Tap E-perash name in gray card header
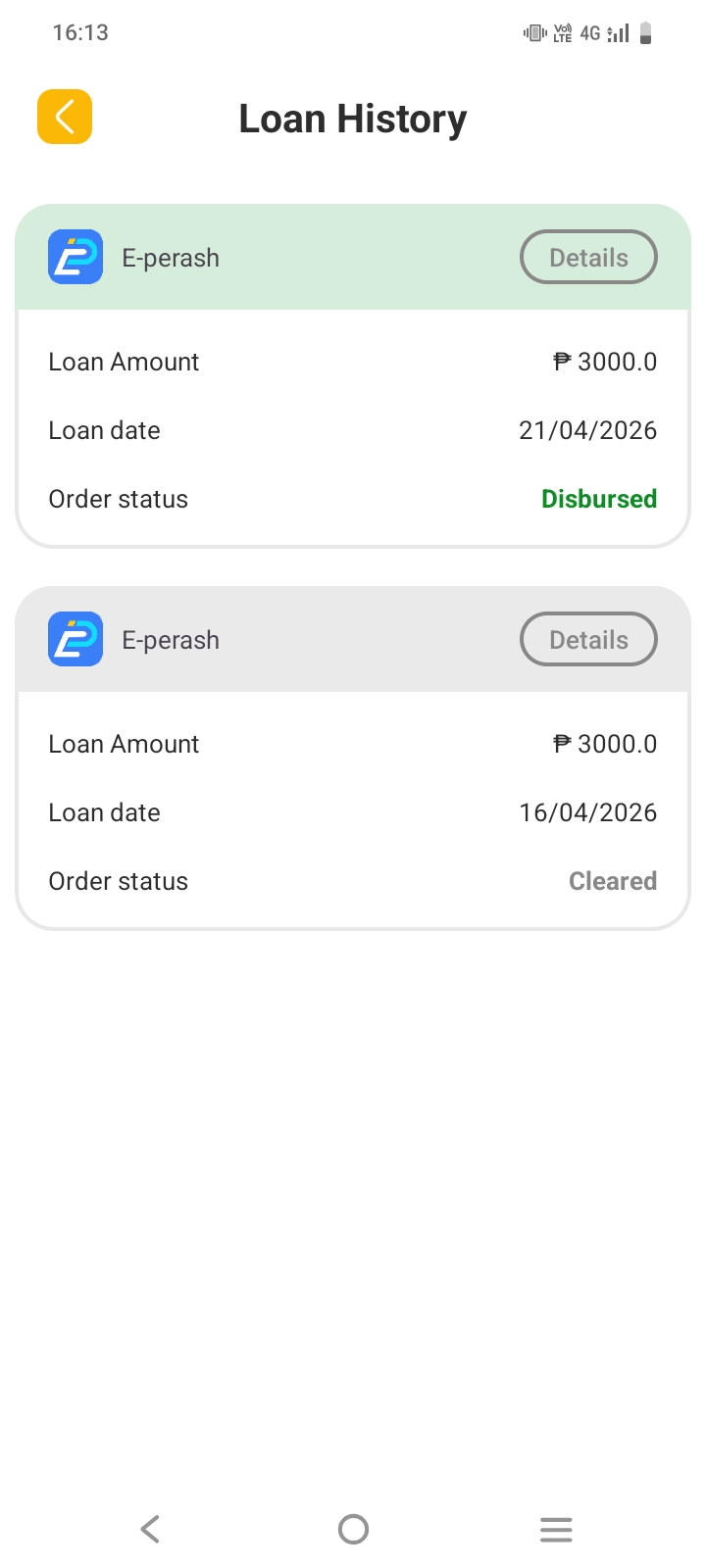The image size is (706, 1568). point(171,640)
